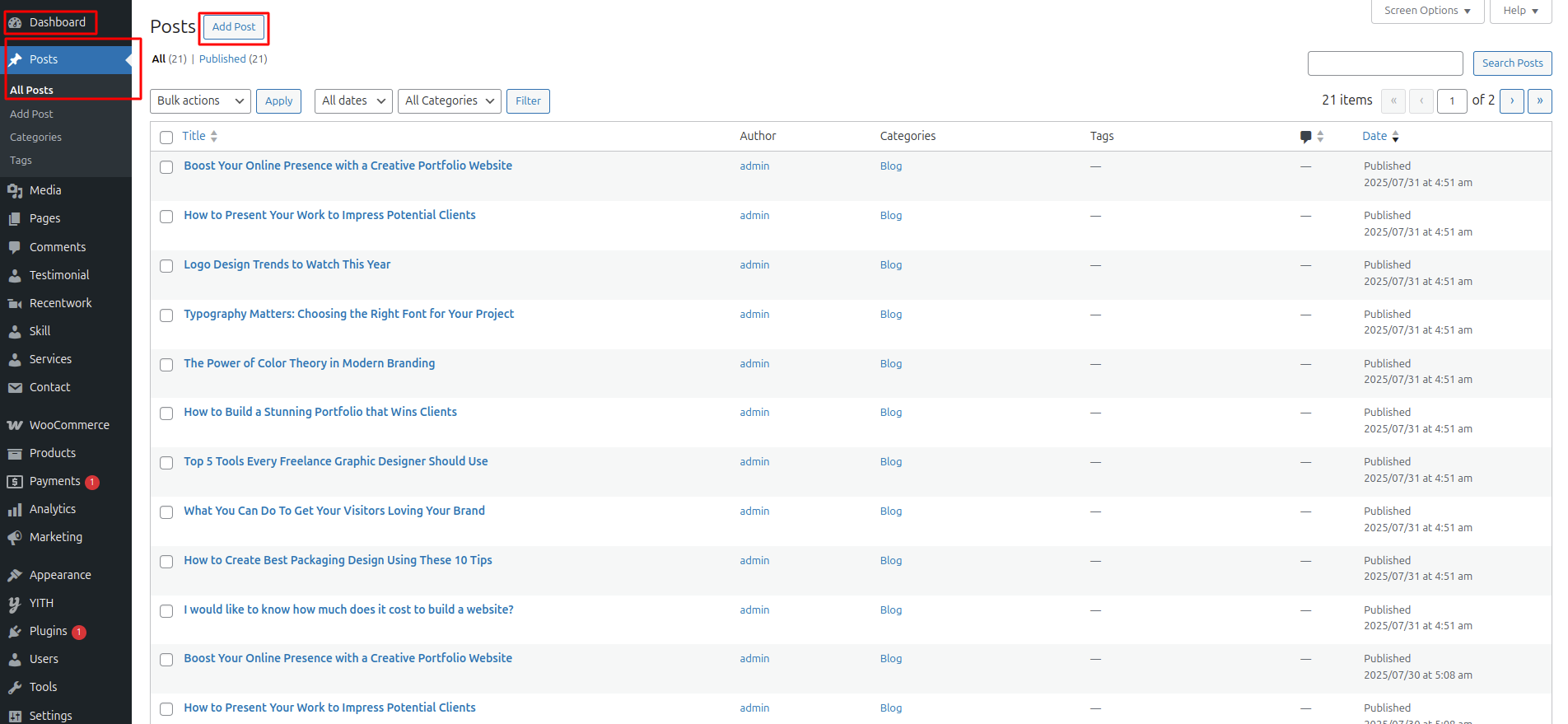Show Published (21) posts filter
The height and width of the screenshot is (724, 1568).
coord(233,58)
